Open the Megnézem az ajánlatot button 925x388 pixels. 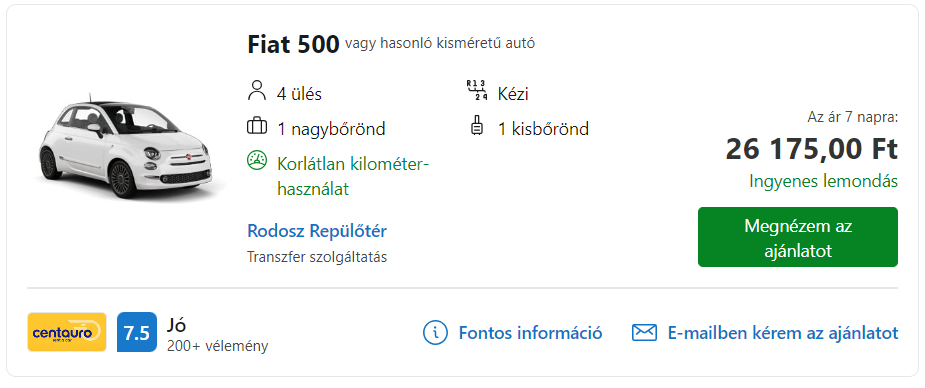coord(798,237)
